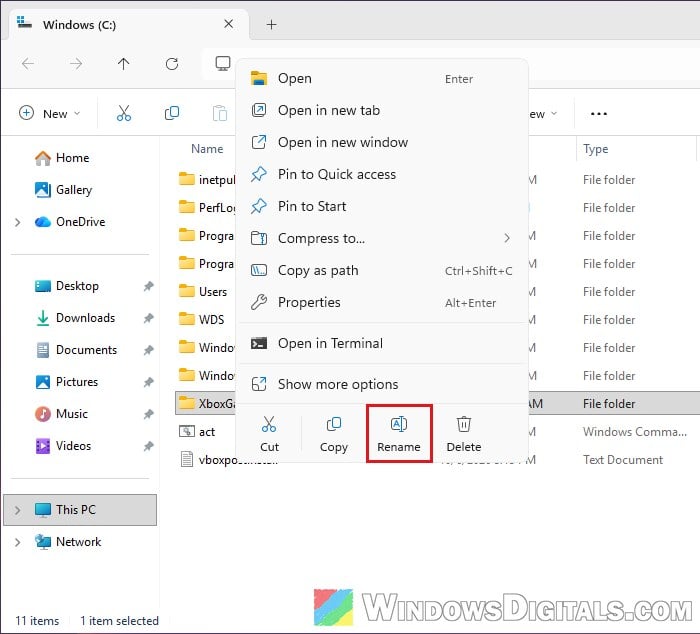The width and height of the screenshot is (700, 634).
Task: Sort by the Name column header
Action: point(207,149)
